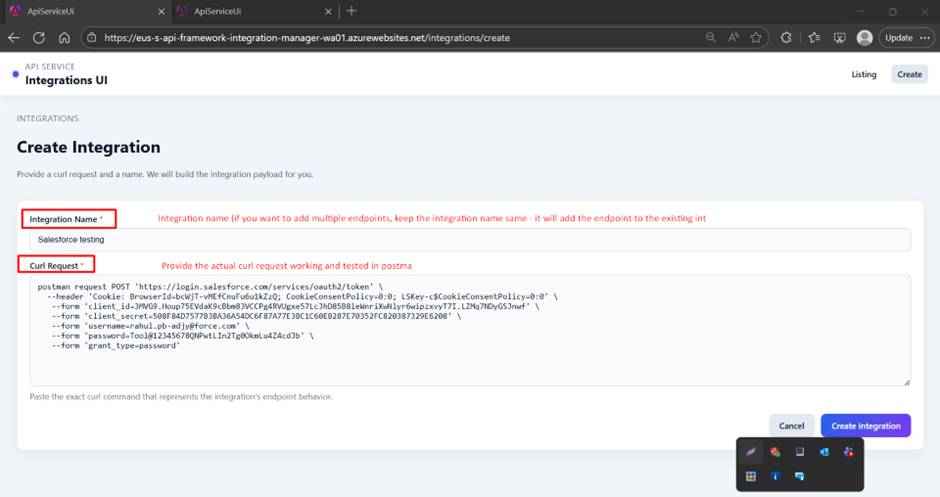
Task: Click inside the Curl Request text area
Action: (x=470, y=330)
